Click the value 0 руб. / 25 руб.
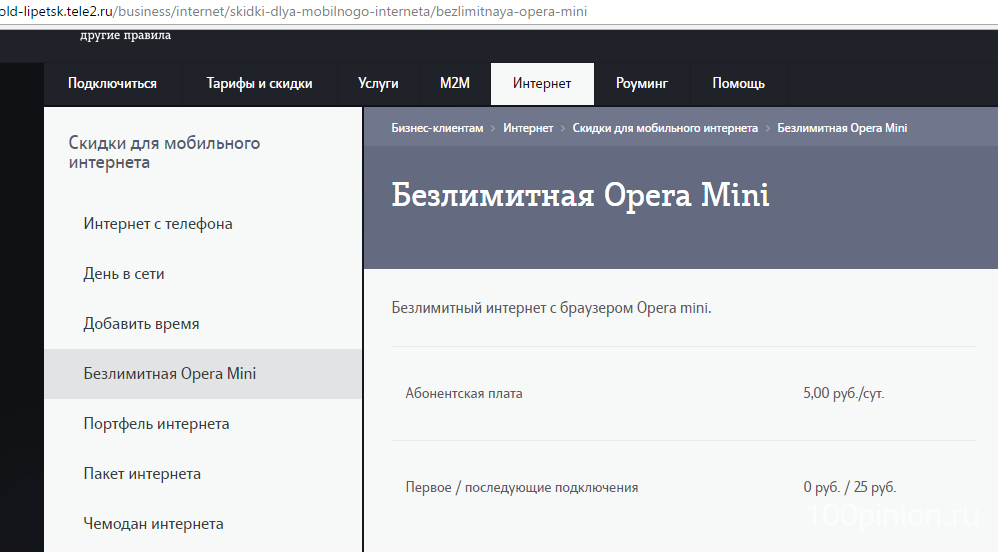998x552 pixels. [849, 487]
